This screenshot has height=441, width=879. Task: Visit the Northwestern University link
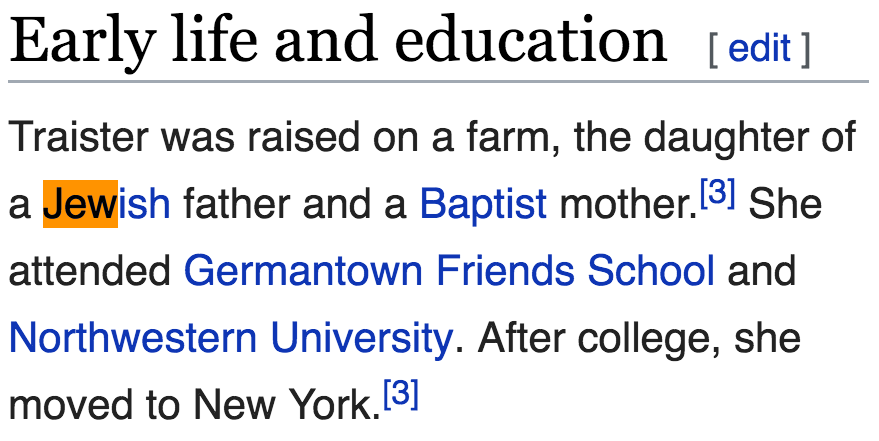(x=230, y=338)
